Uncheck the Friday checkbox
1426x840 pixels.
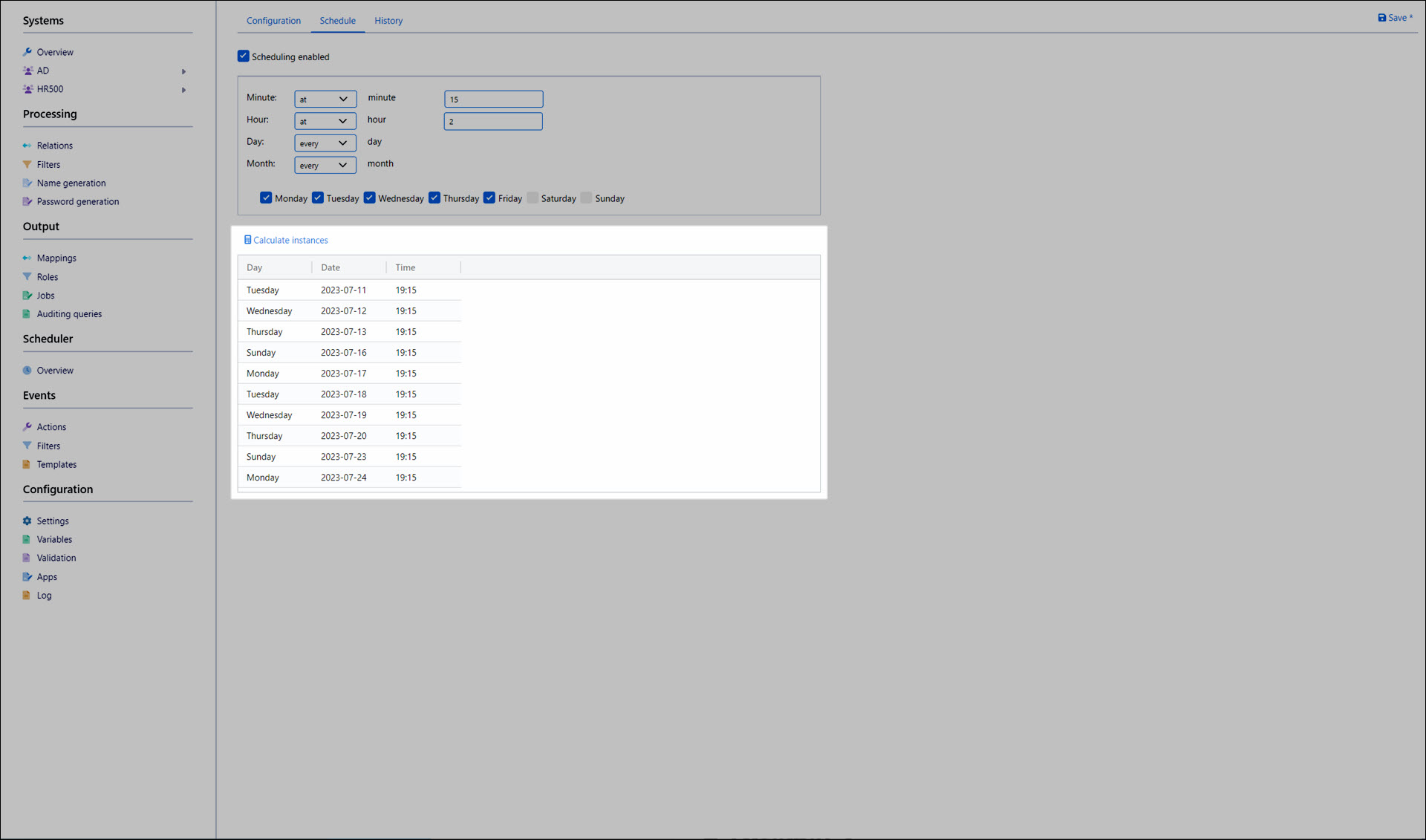tap(489, 198)
